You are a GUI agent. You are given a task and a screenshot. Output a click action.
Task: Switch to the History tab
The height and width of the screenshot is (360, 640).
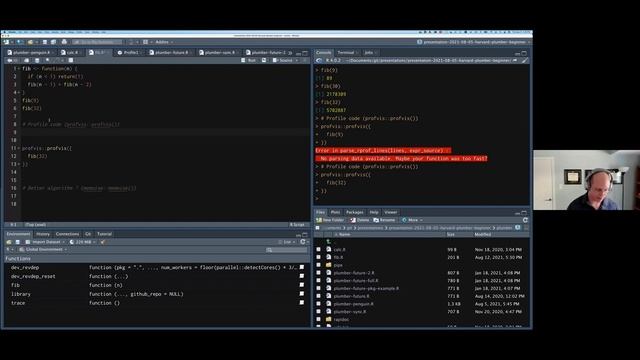pos(43,234)
